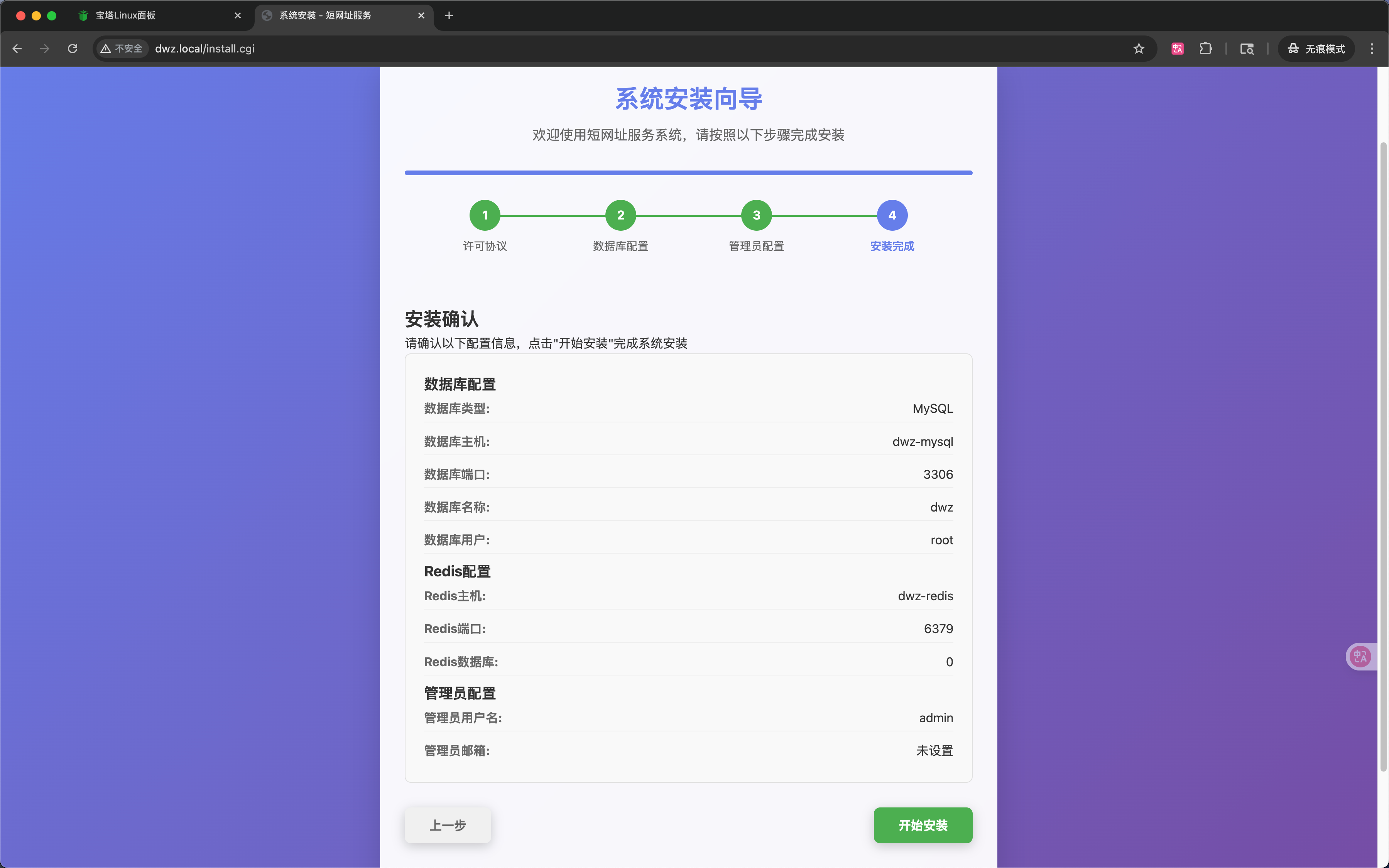Open Chrome three-dot menu
This screenshot has width=1389, height=868.
point(1372,49)
